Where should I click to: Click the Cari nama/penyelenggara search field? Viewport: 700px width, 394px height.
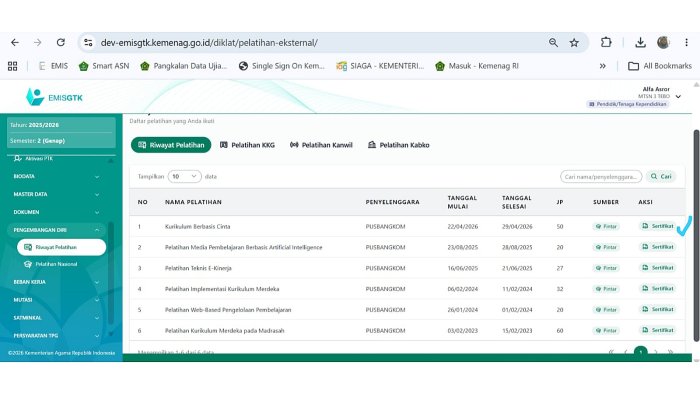pos(601,177)
